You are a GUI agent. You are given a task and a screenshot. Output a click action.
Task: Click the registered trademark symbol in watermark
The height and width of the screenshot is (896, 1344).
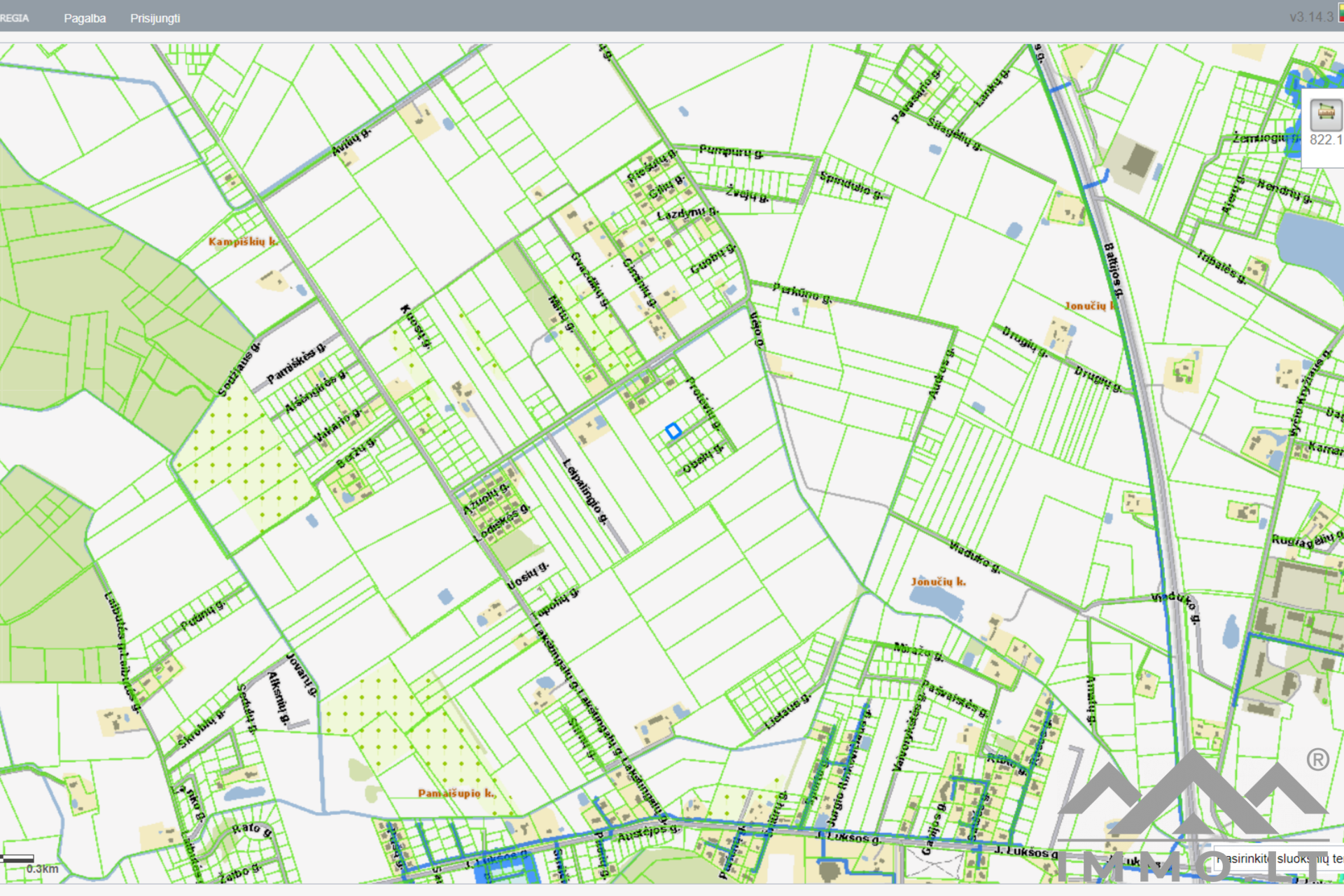[1317, 759]
